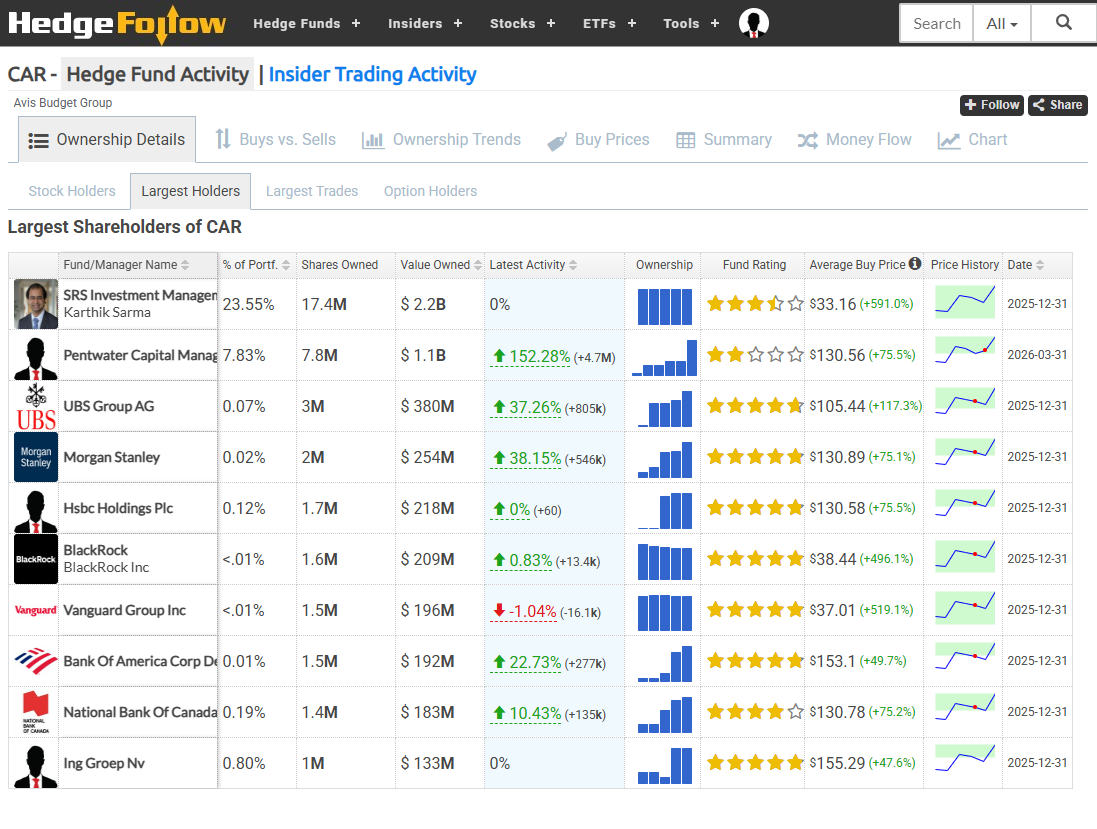Click the UBS logo

(x=36, y=406)
